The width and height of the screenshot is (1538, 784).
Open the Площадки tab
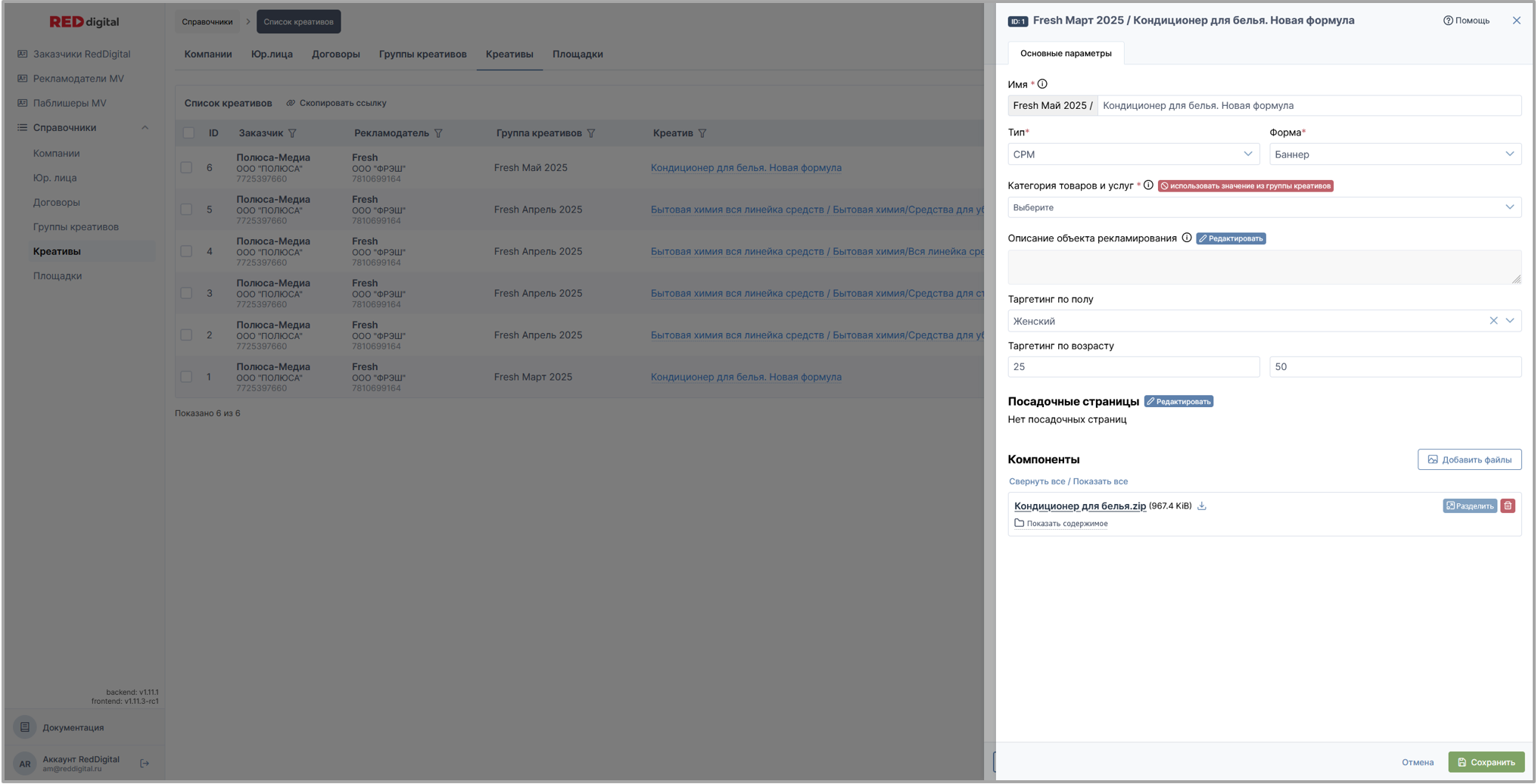click(578, 54)
